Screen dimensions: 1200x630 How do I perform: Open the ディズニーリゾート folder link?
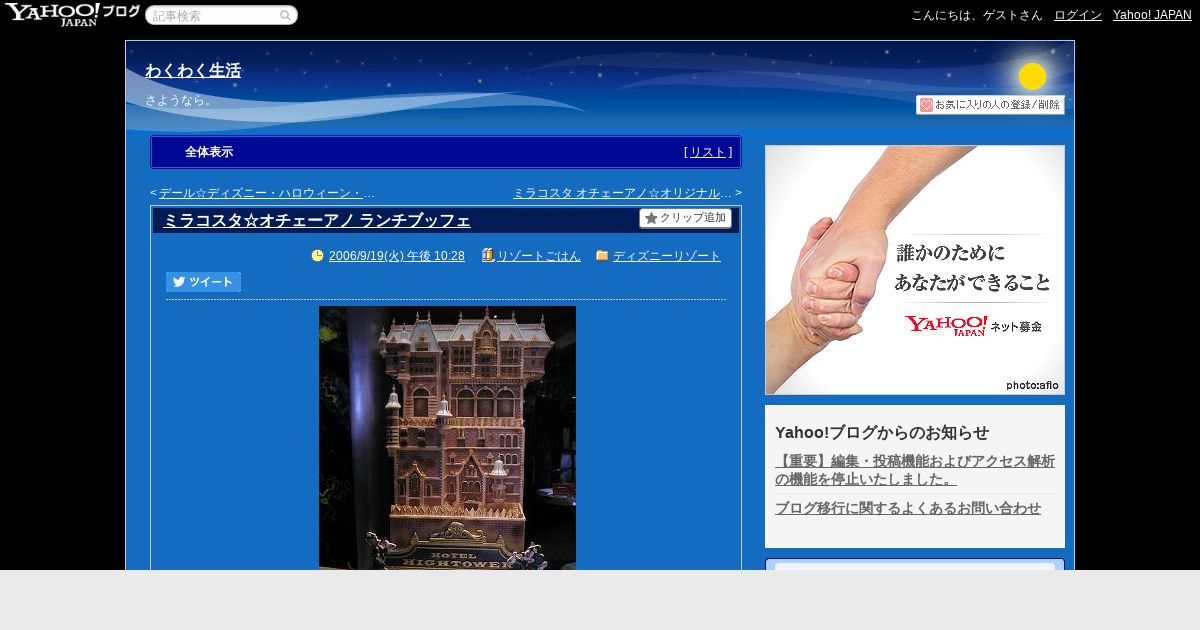(667, 256)
